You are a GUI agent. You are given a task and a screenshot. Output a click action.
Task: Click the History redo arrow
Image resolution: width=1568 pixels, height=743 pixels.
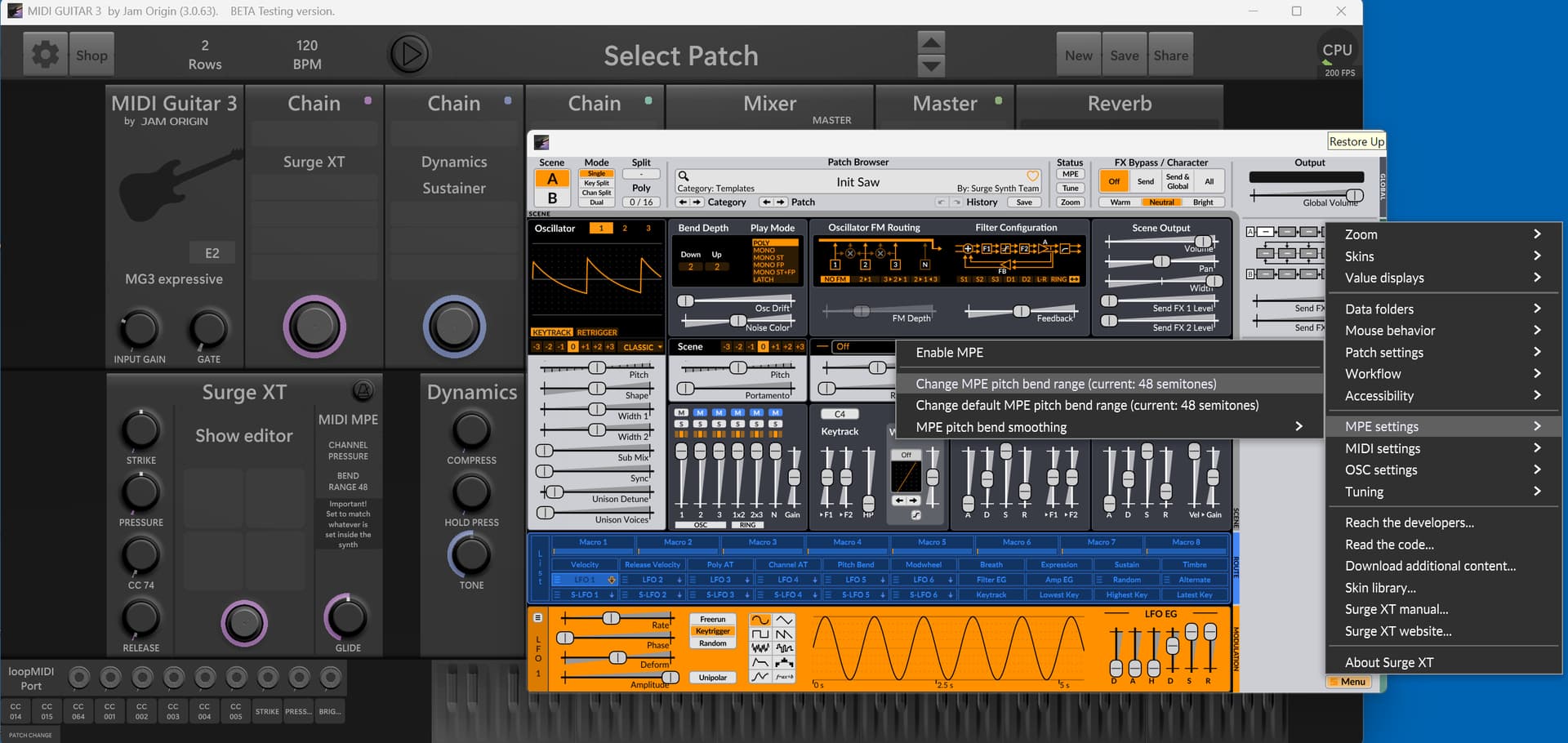(956, 202)
